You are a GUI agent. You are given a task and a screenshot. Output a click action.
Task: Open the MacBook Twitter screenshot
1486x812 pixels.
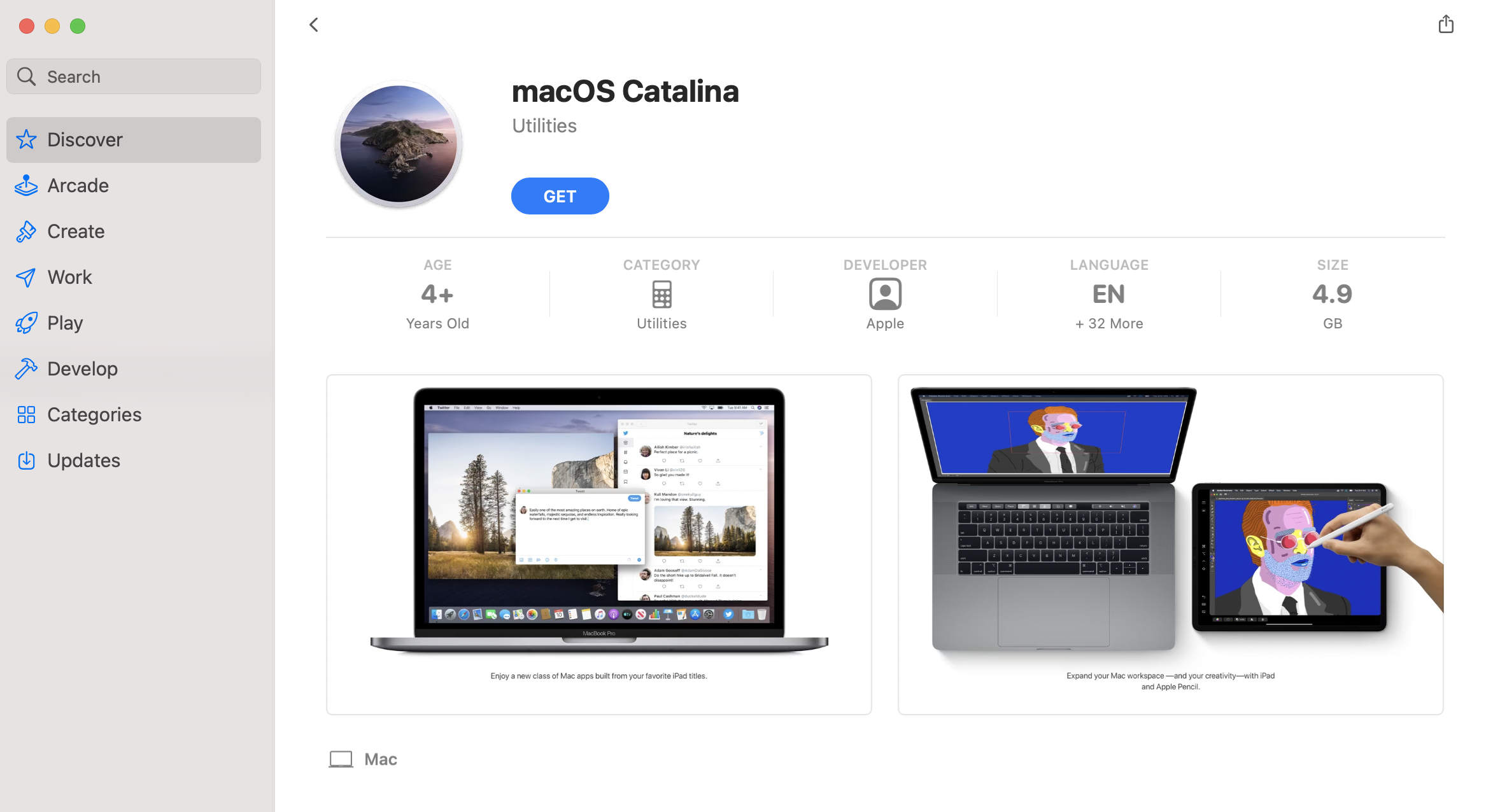(598, 544)
